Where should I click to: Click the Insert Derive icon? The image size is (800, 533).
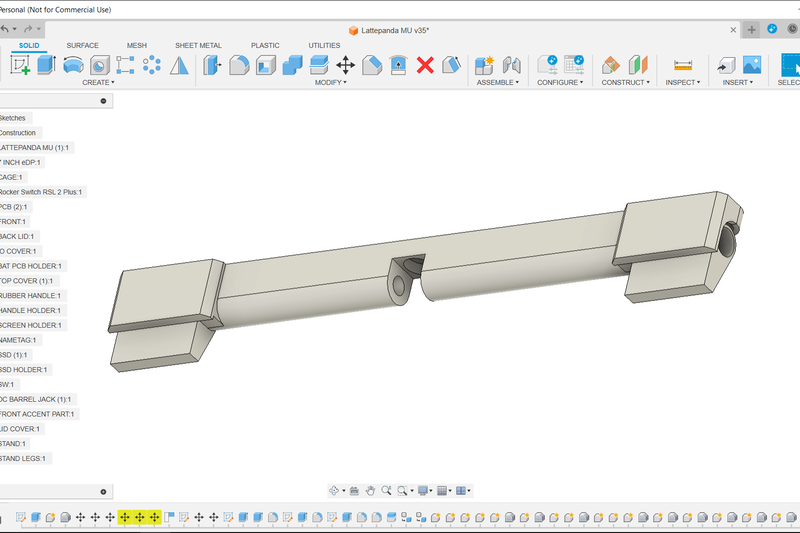[x=726, y=65]
